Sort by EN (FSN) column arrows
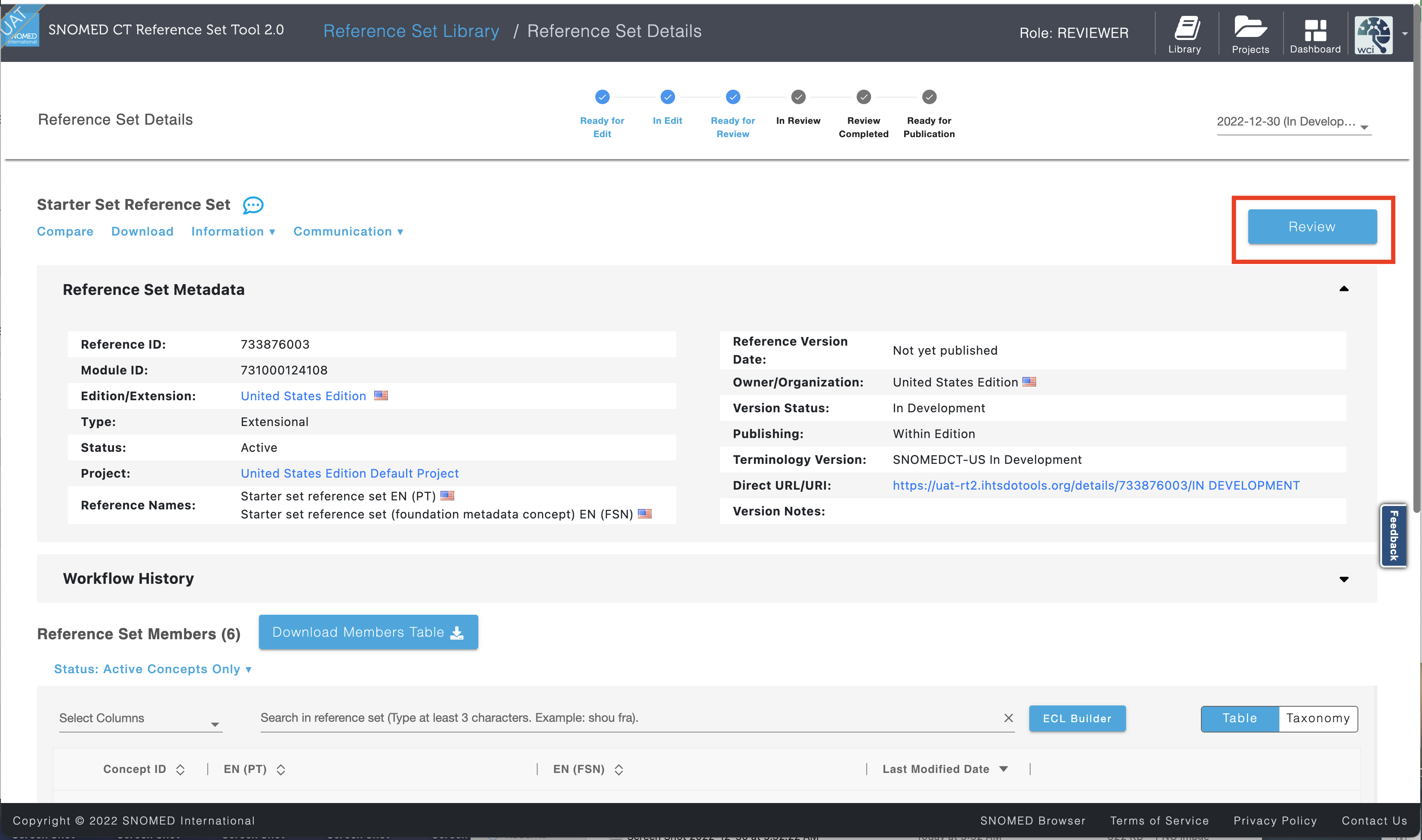The image size is (1422, 840). (x=619, y=769)
